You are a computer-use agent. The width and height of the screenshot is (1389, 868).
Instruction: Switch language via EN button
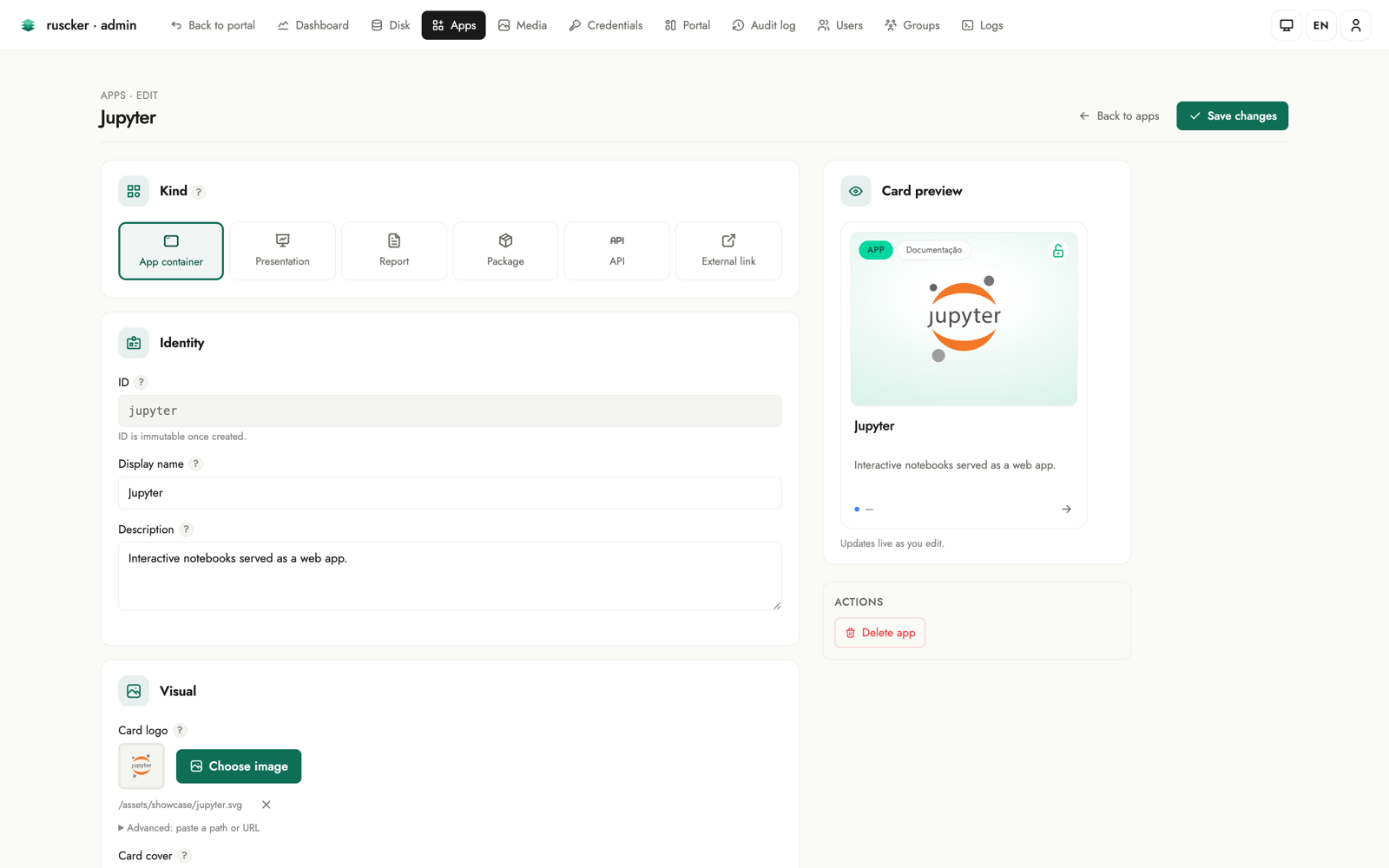[x=1321, y=25]
